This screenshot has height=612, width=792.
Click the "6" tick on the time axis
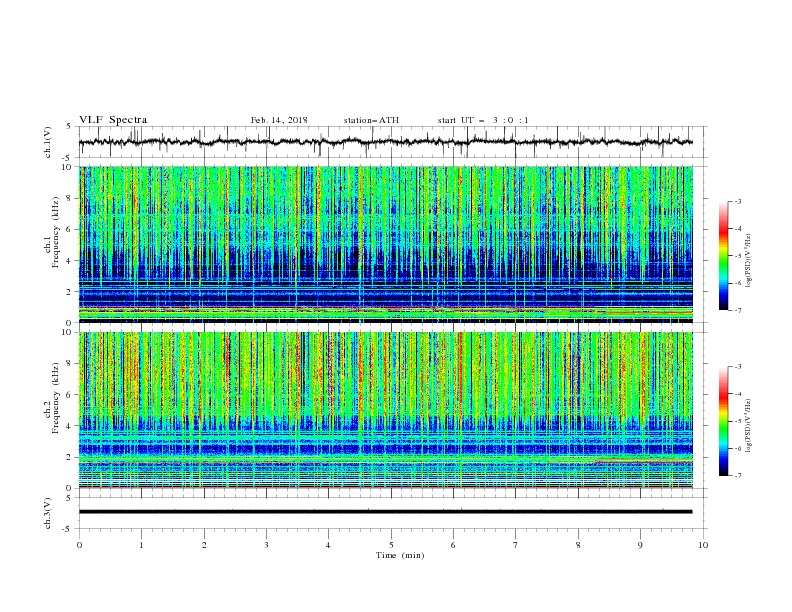[x=453, y=545]
